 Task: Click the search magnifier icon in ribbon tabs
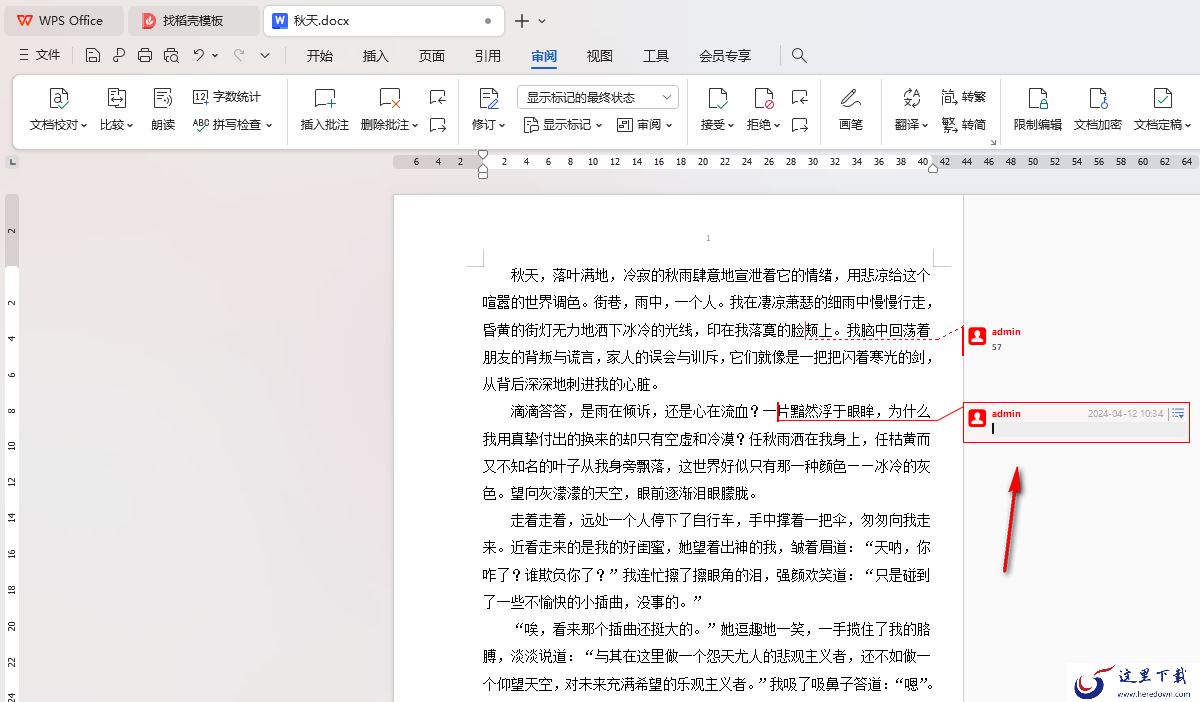pyautogui.click(x=799, y=56)
